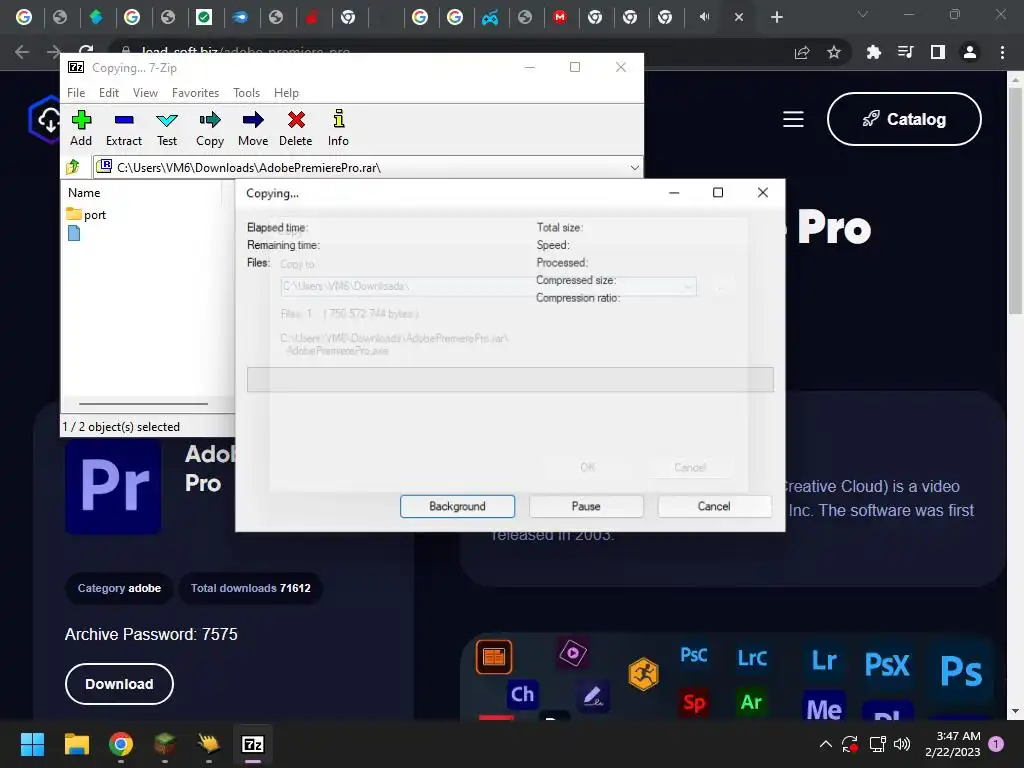
Task: Open the Favorites menu in 7-Zip
Action: click(x=195, y=93)
